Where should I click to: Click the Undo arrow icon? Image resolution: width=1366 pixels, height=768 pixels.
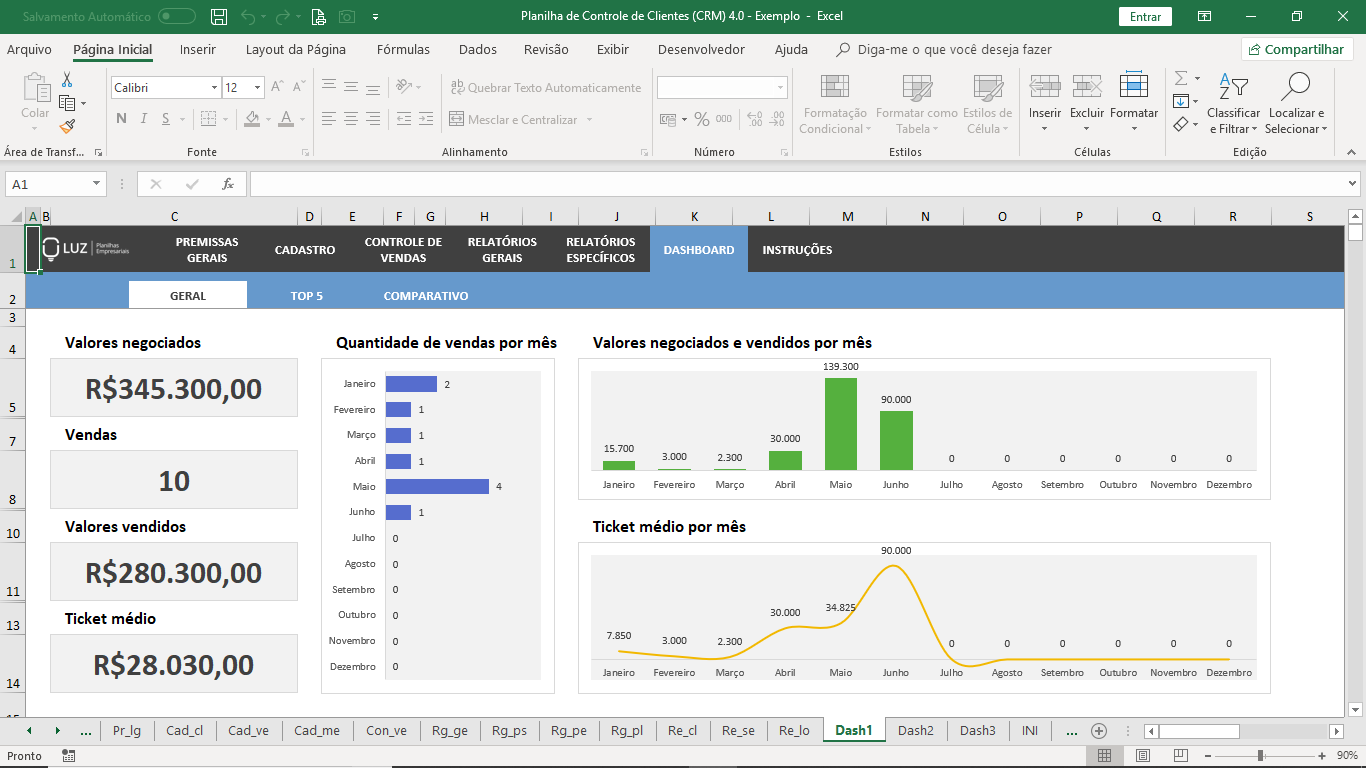[x=248, y=16]
